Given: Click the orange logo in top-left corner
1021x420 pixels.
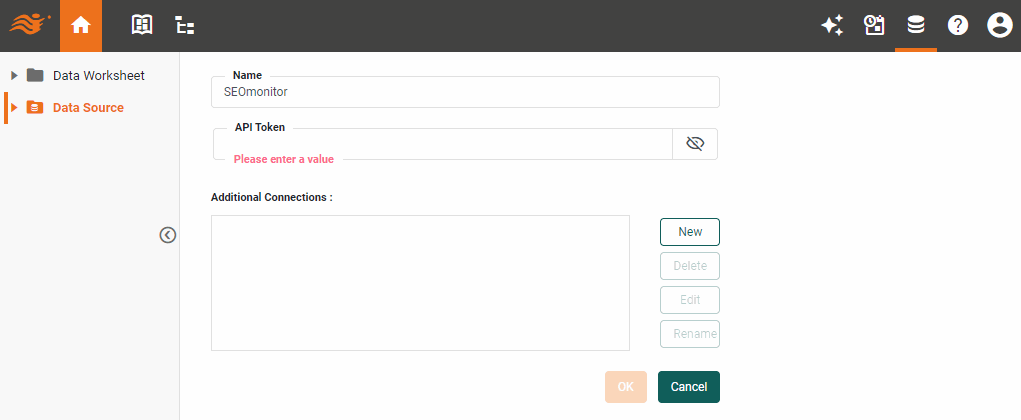Looking at the screenshot, I should tap(30, 26).
